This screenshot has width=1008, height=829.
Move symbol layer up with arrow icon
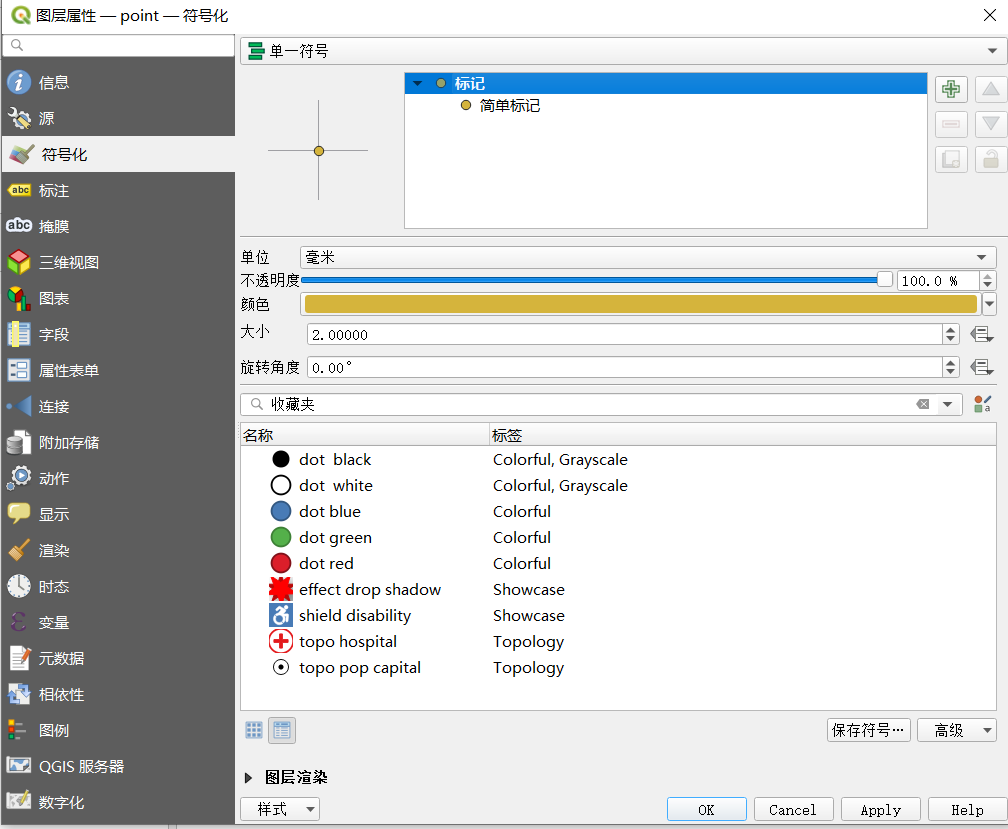[x=990, y=89]
